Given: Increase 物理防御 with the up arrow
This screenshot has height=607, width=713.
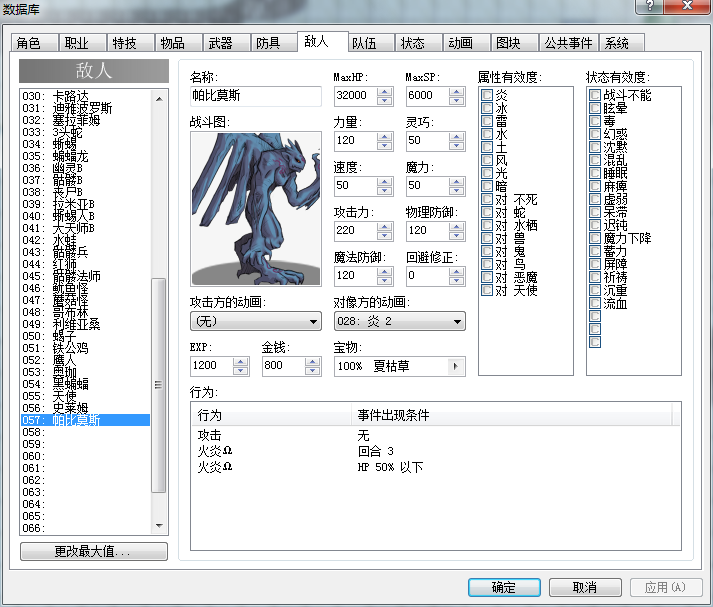Looking at the screenshot, I should pyautogui.click(x=457, y=226).
